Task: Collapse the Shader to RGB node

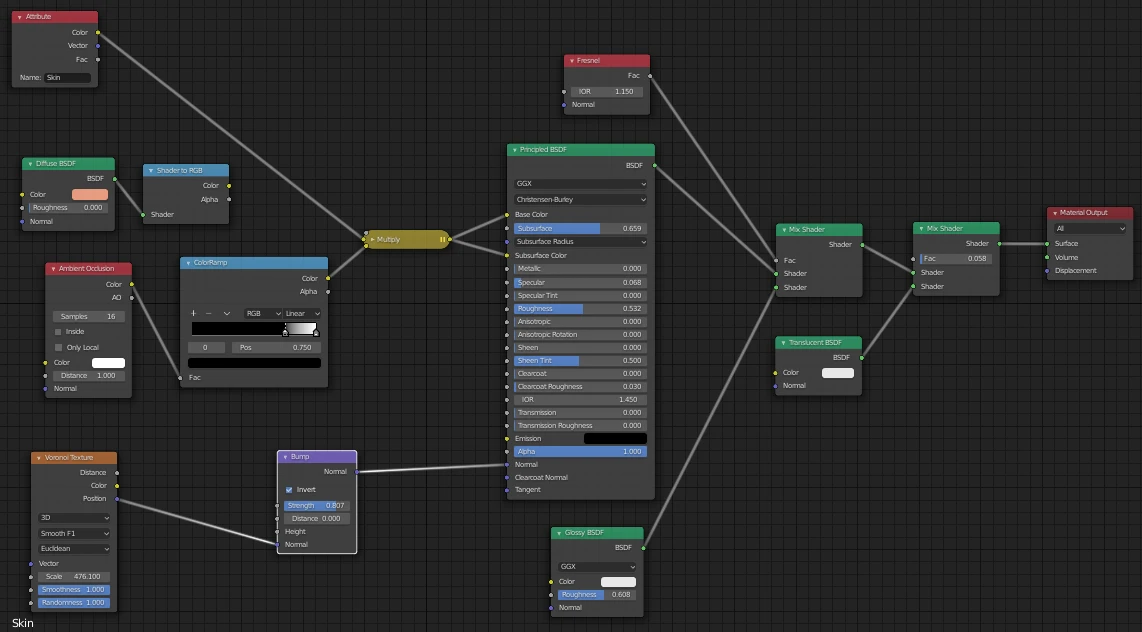Action: 151,170
